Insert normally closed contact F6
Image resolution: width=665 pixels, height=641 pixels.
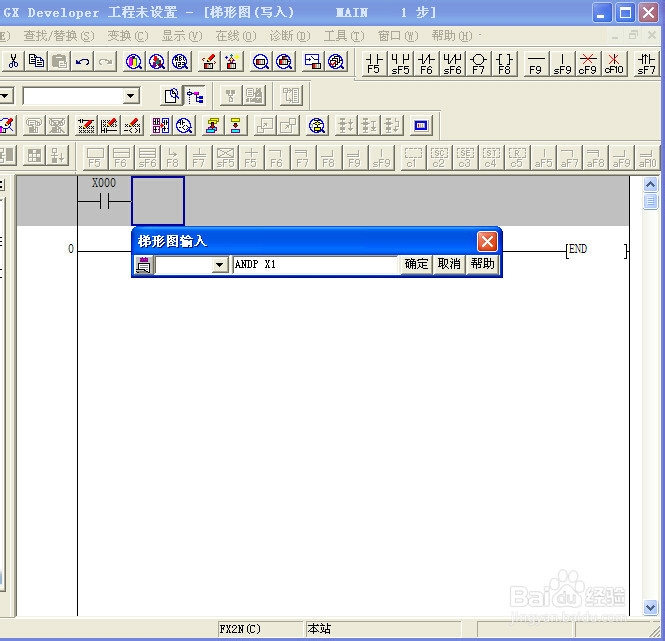click(x=426, y=64)
